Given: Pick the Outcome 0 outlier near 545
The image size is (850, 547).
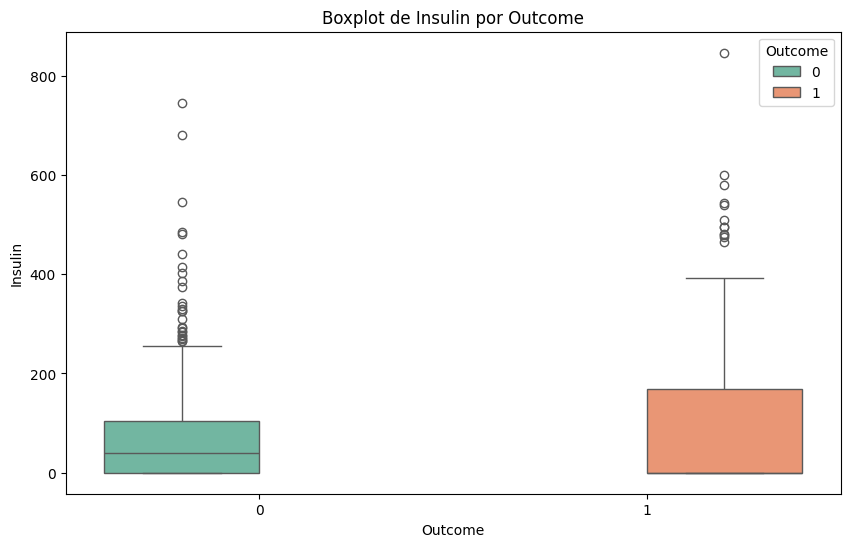Looking at the screenshot, I should tap(182, 202).
